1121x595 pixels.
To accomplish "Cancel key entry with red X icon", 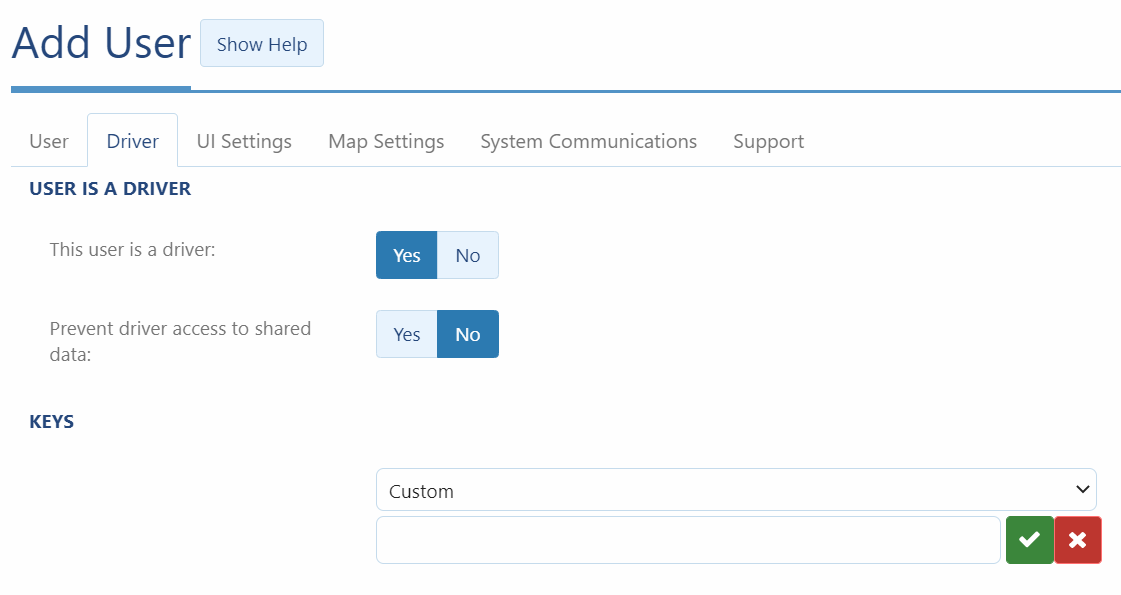I will [1077, 540].
